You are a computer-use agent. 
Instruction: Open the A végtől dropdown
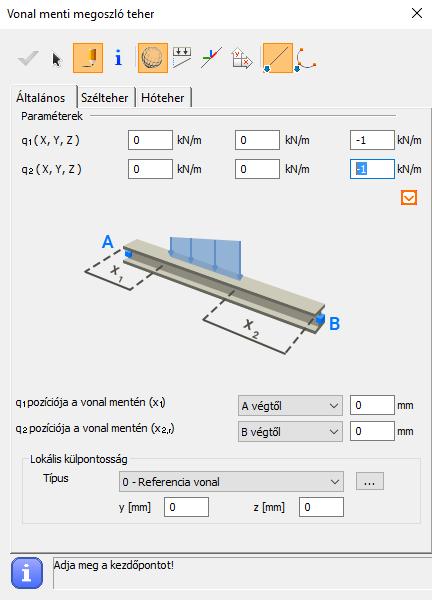click(x=290, y=406)
